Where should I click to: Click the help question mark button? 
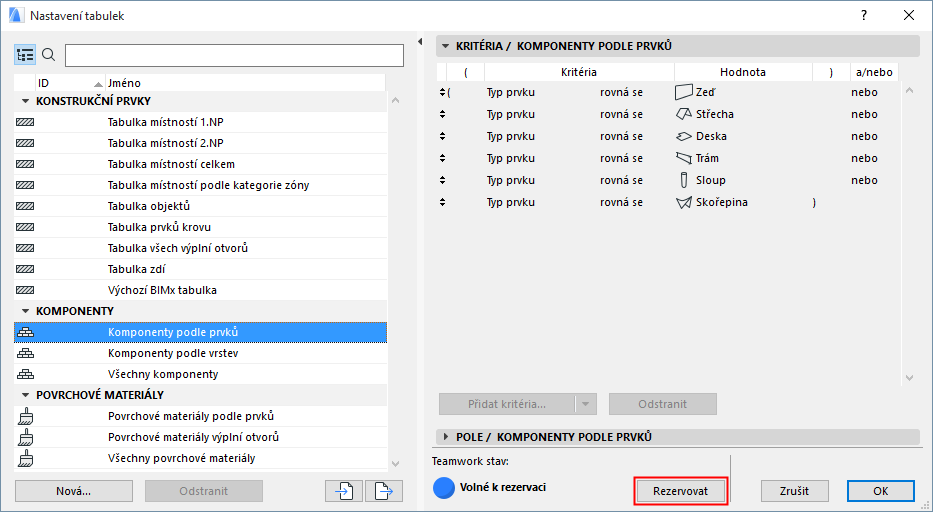[863, 15]
